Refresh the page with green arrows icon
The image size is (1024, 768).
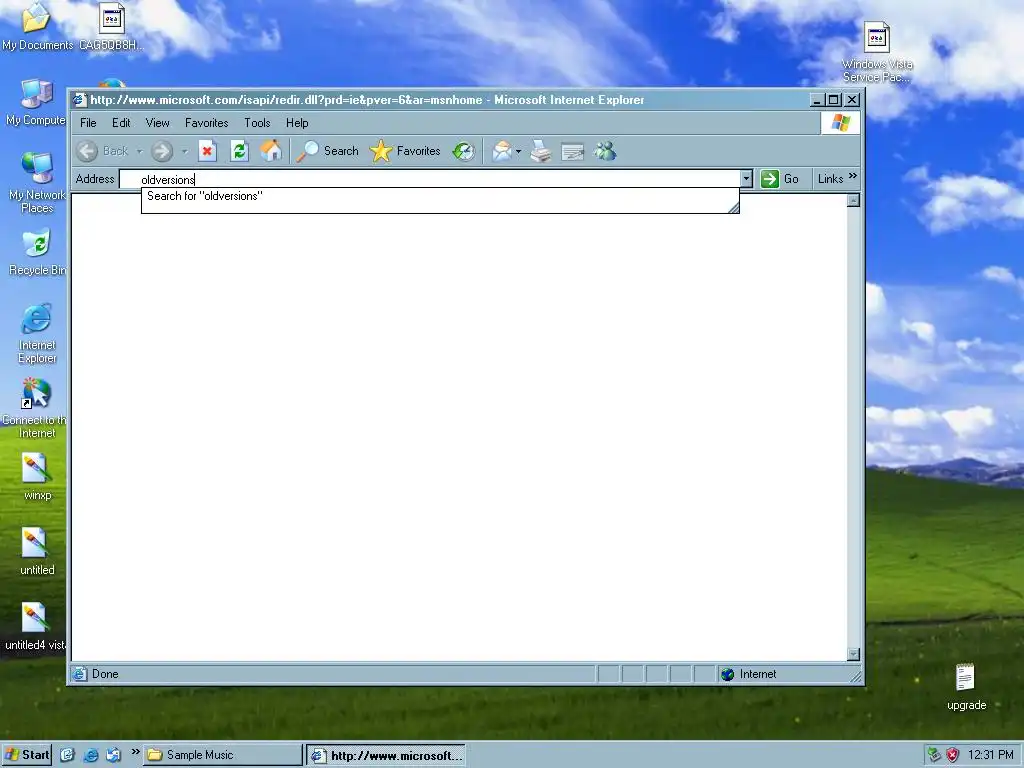(239, 152)
